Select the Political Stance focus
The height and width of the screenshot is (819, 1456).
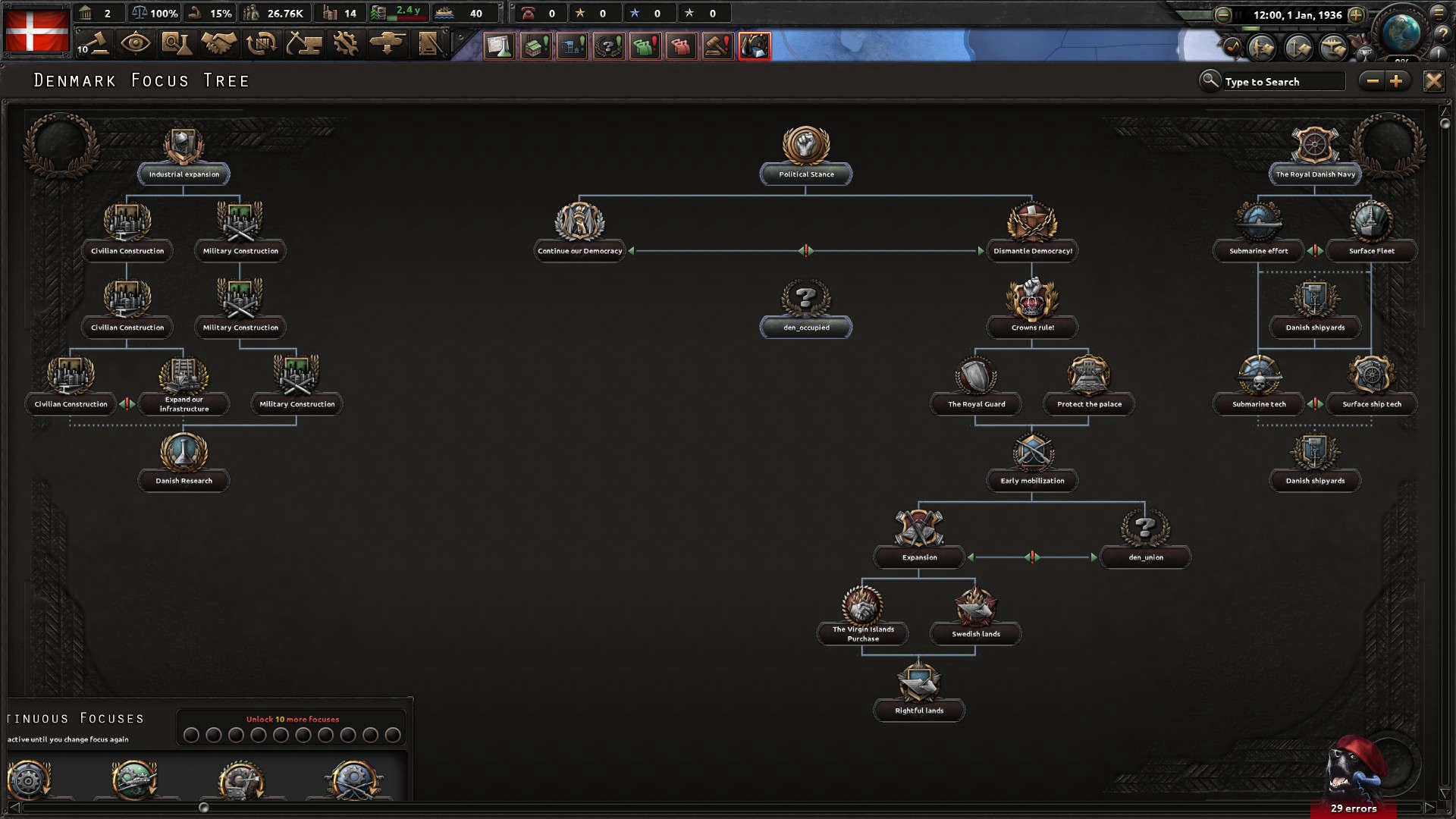point(806,174)
